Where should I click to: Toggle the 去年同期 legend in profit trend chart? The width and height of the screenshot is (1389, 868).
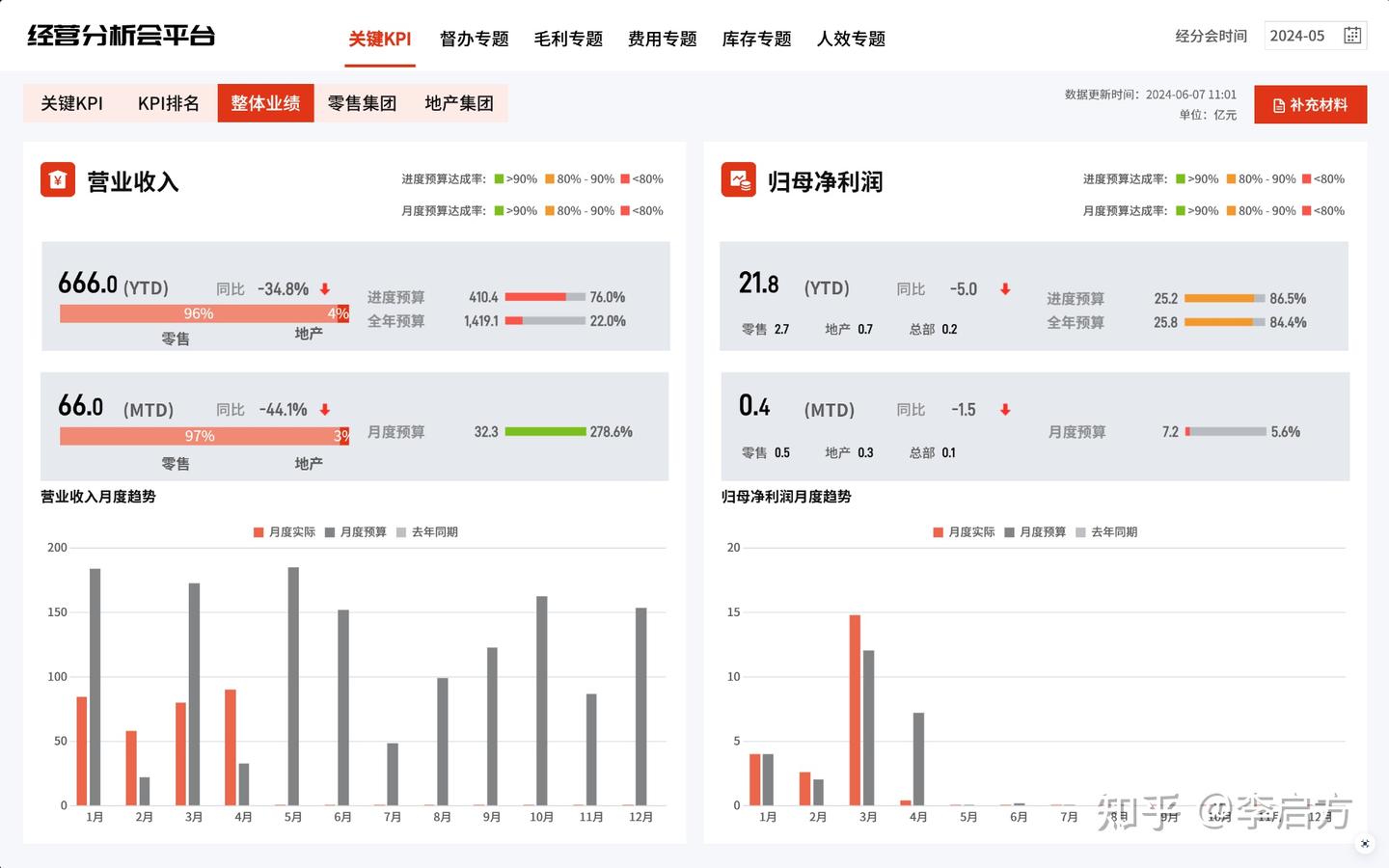click(x=1107, y=531)
